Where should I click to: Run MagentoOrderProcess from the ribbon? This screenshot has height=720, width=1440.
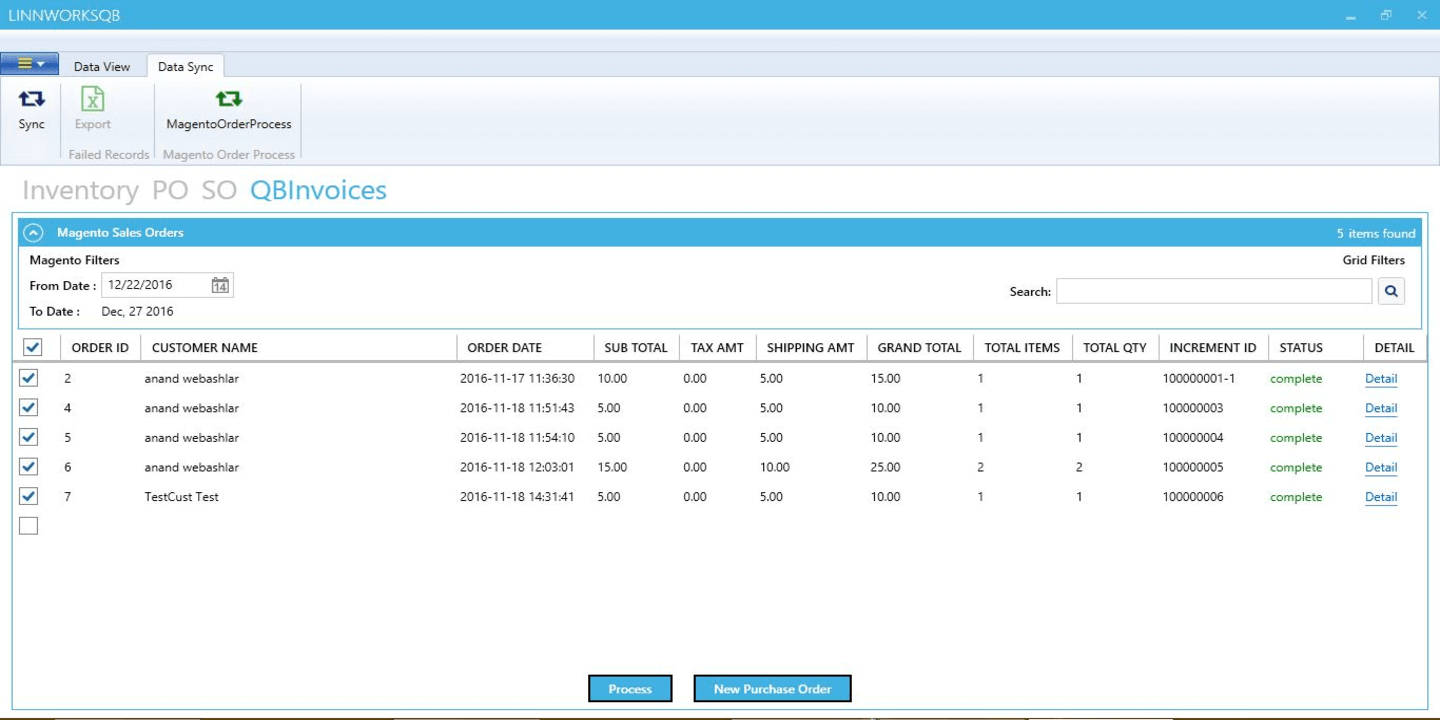click(x=229, y=99)
